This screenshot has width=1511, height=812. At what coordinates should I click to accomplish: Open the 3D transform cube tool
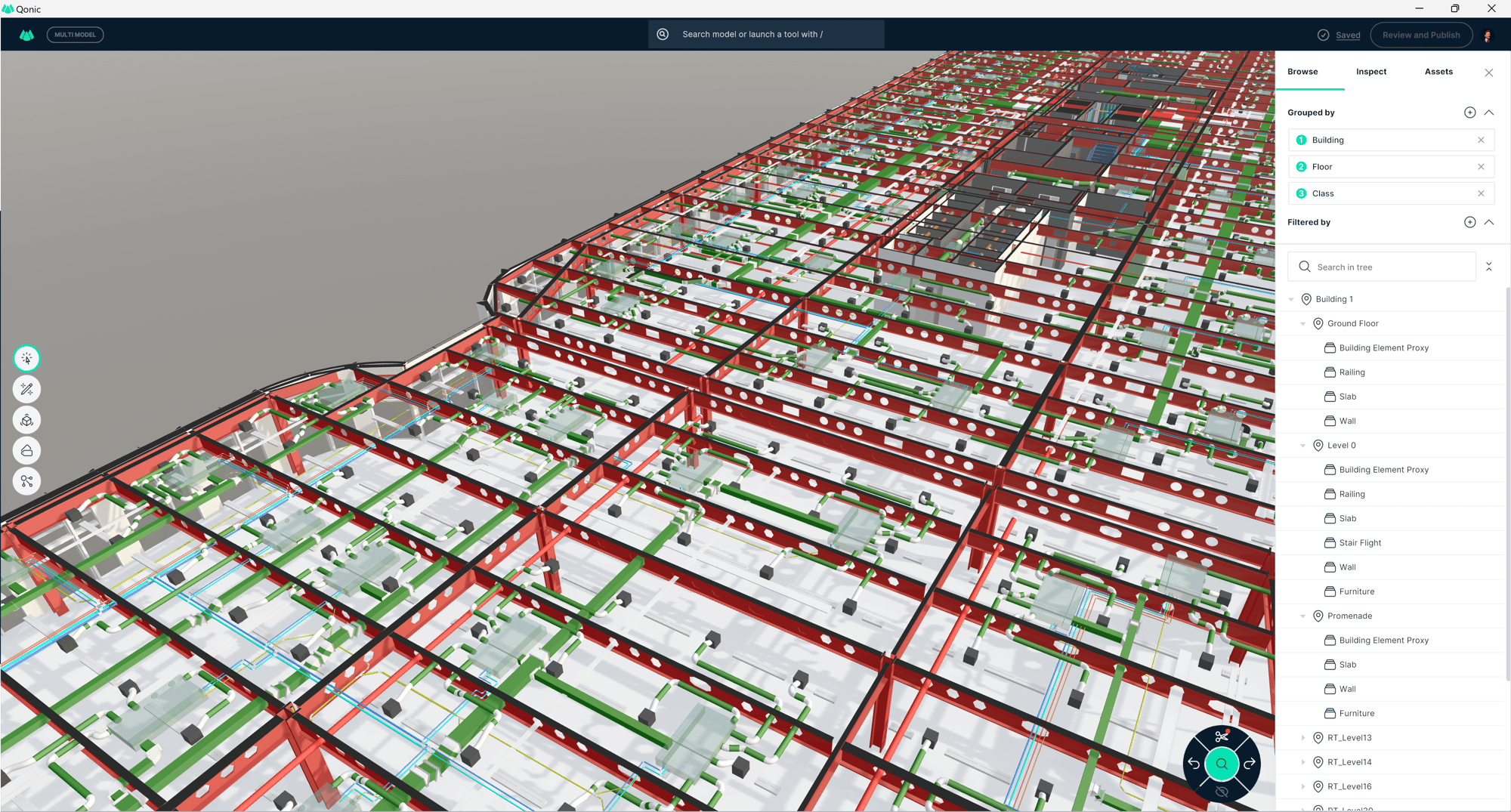(x=26, y=420)
